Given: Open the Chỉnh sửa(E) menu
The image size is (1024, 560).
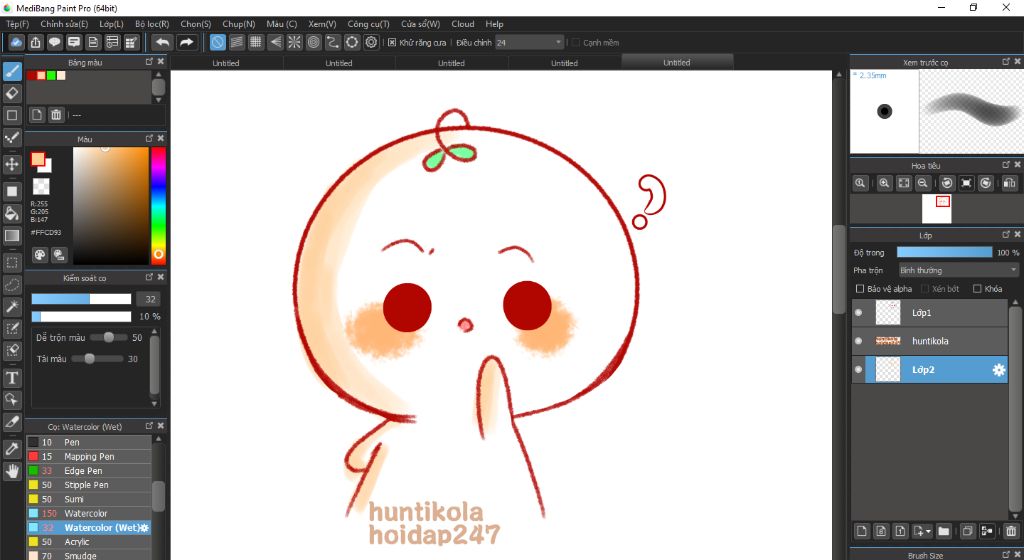Looking at the screenshot, I should pos(64,24).
